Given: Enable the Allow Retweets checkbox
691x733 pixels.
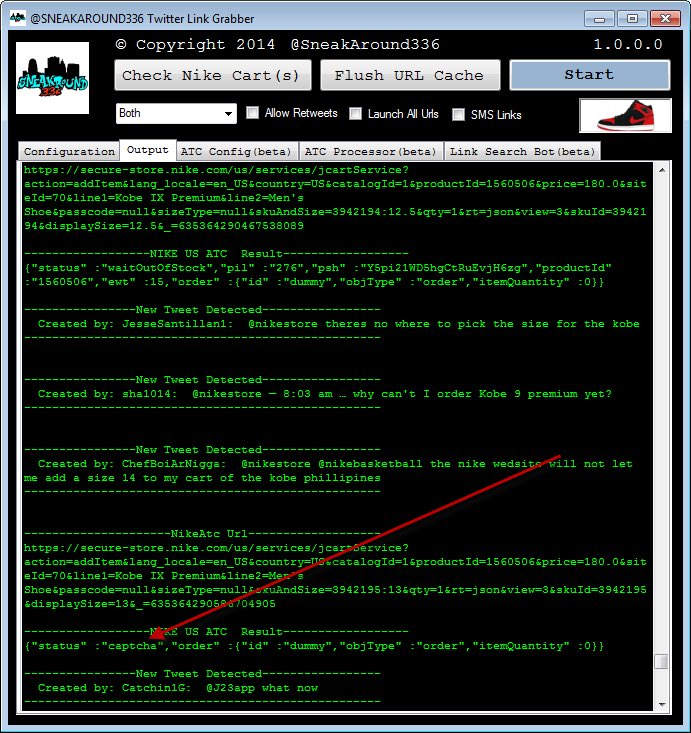Looking at the screenshot, I should point(252,113).
